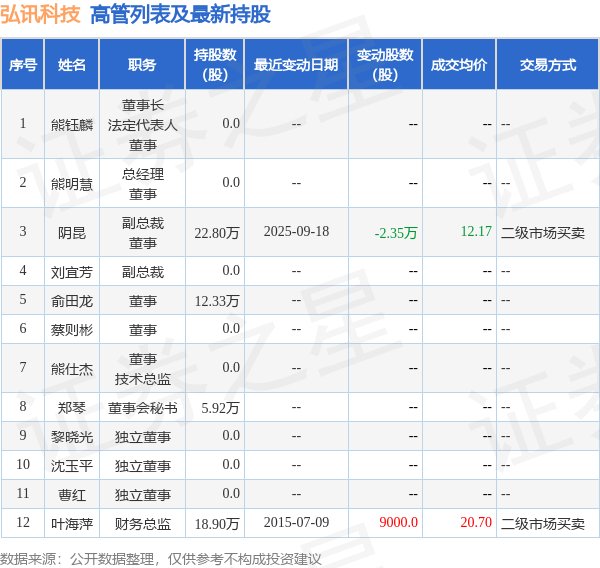Click the 总经理 position text
The image size is (600, 568).
[x=142, y=174]
